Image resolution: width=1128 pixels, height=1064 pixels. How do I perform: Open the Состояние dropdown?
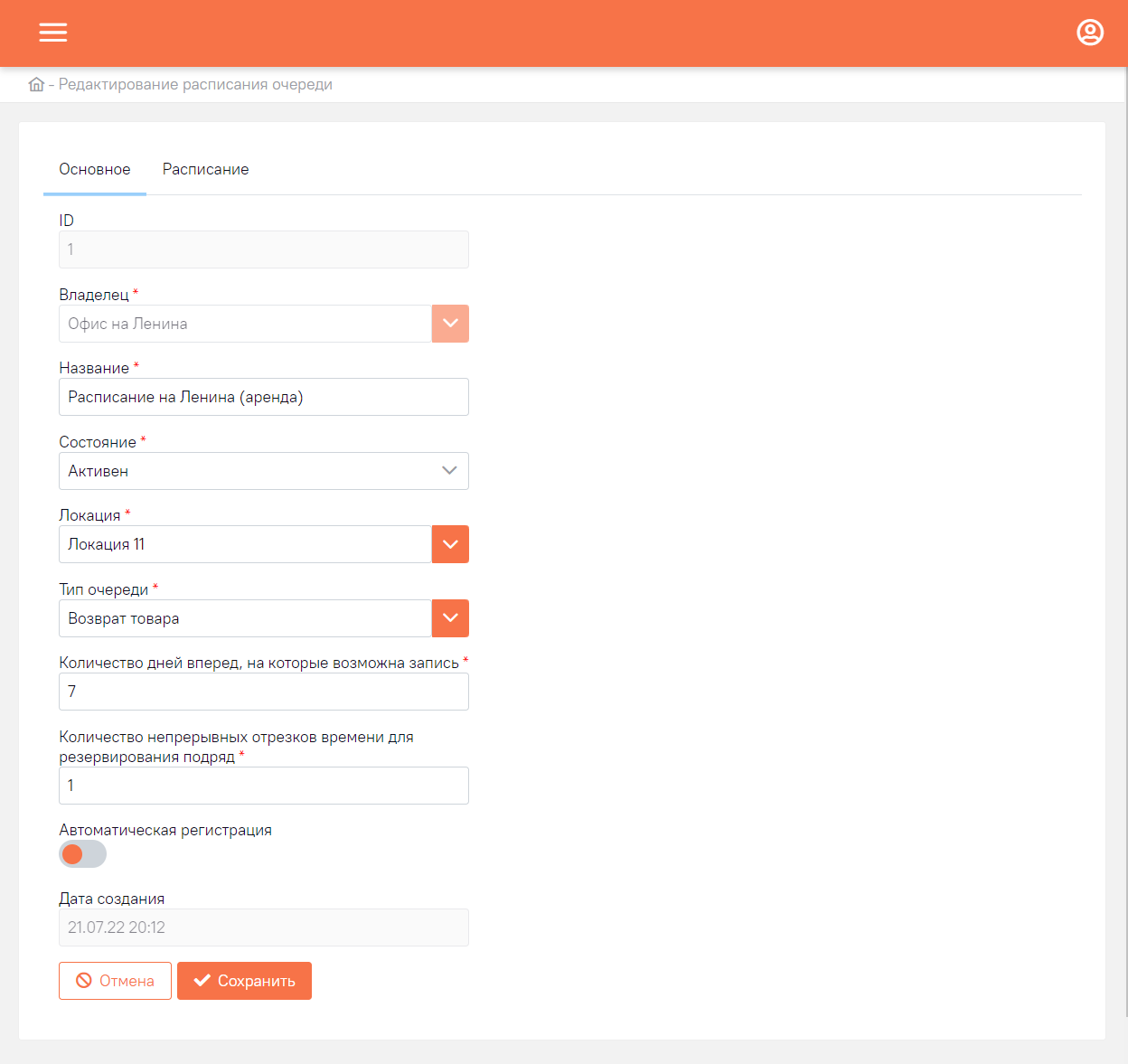click(x=264, y=471)
